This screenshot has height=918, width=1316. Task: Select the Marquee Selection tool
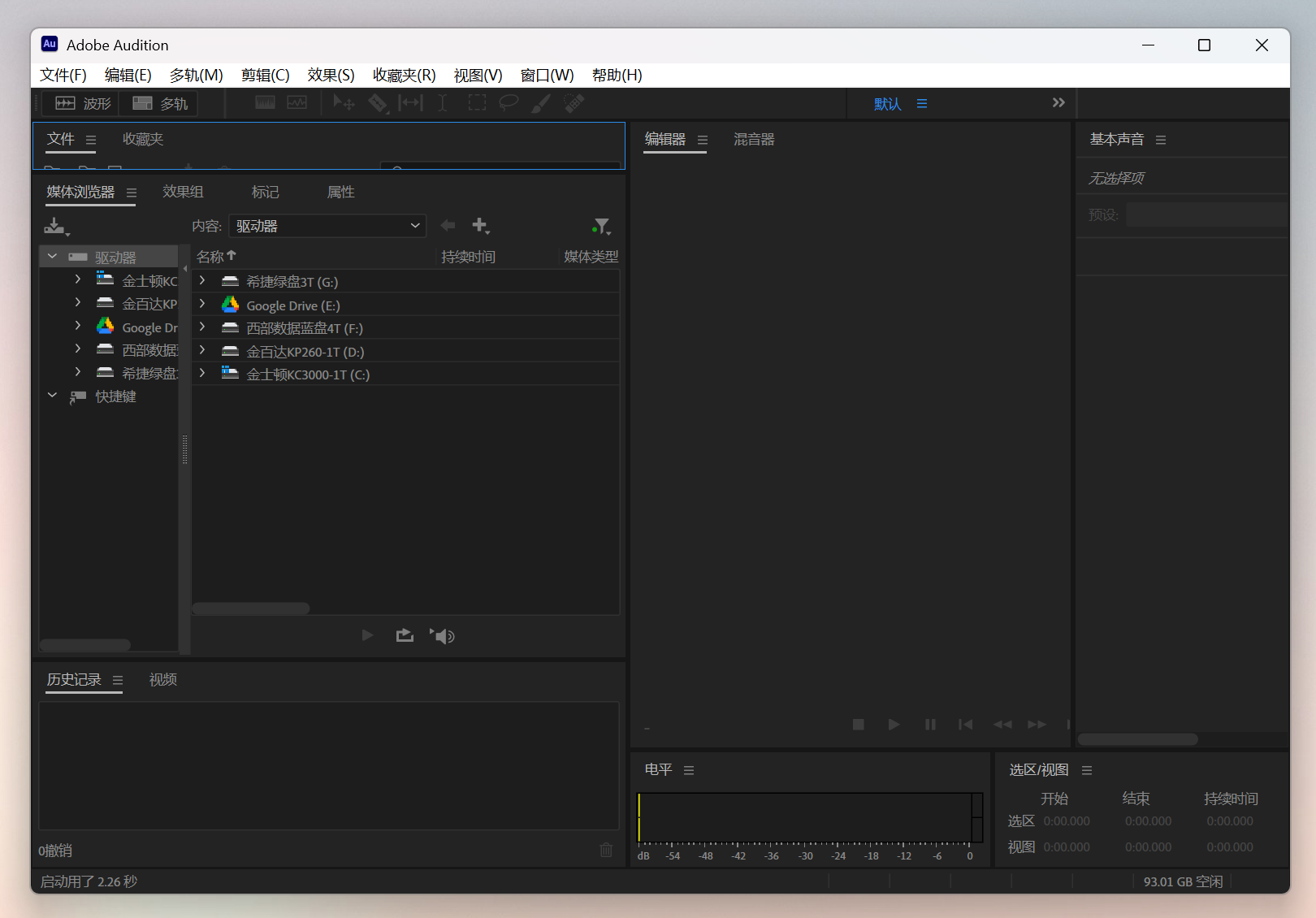pos(477,102)
